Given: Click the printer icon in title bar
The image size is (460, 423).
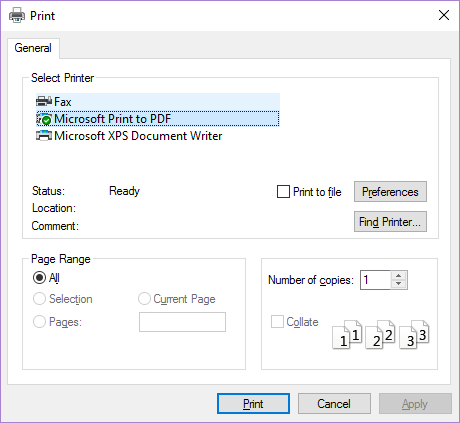Looking at the screenshot, I should (17, 15).
